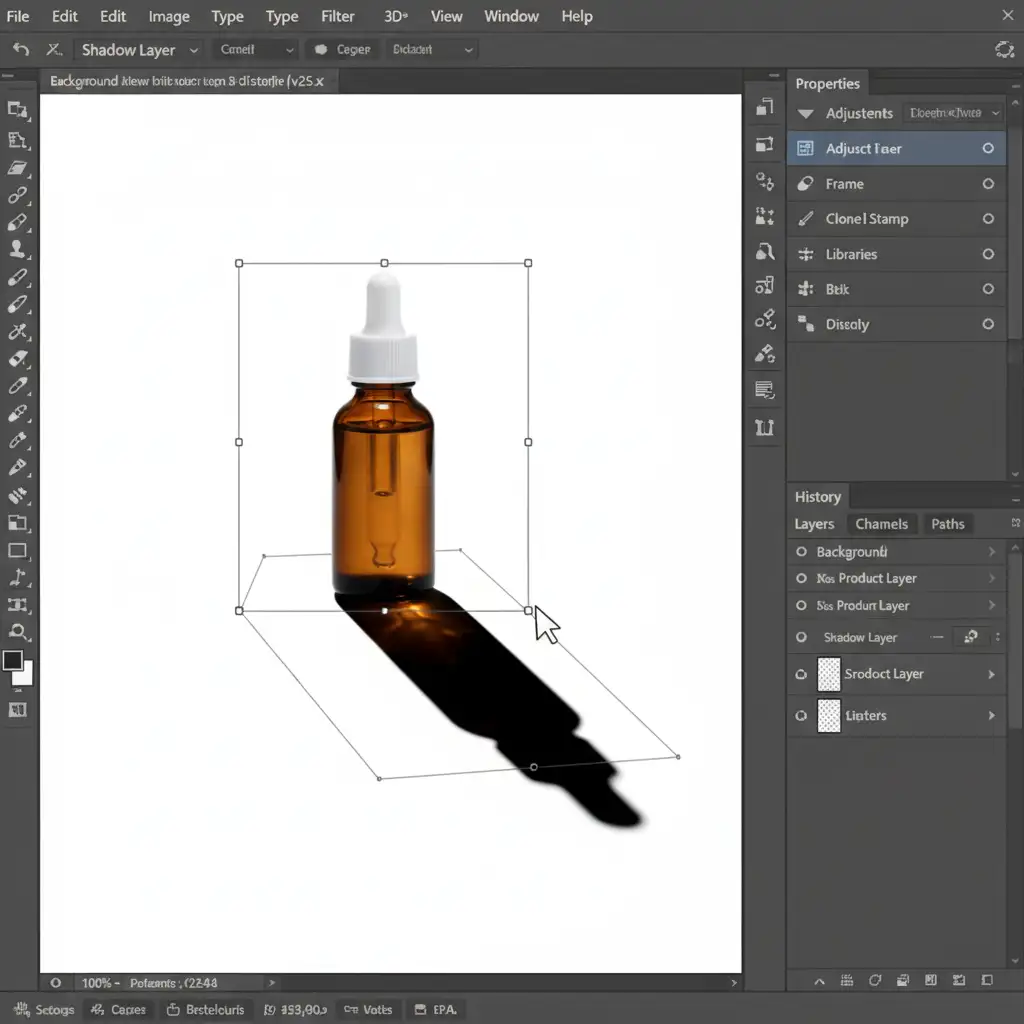Select the Rectangle shape tool in toolbar
1024x1024 pixels.
(x=17, y=551)
